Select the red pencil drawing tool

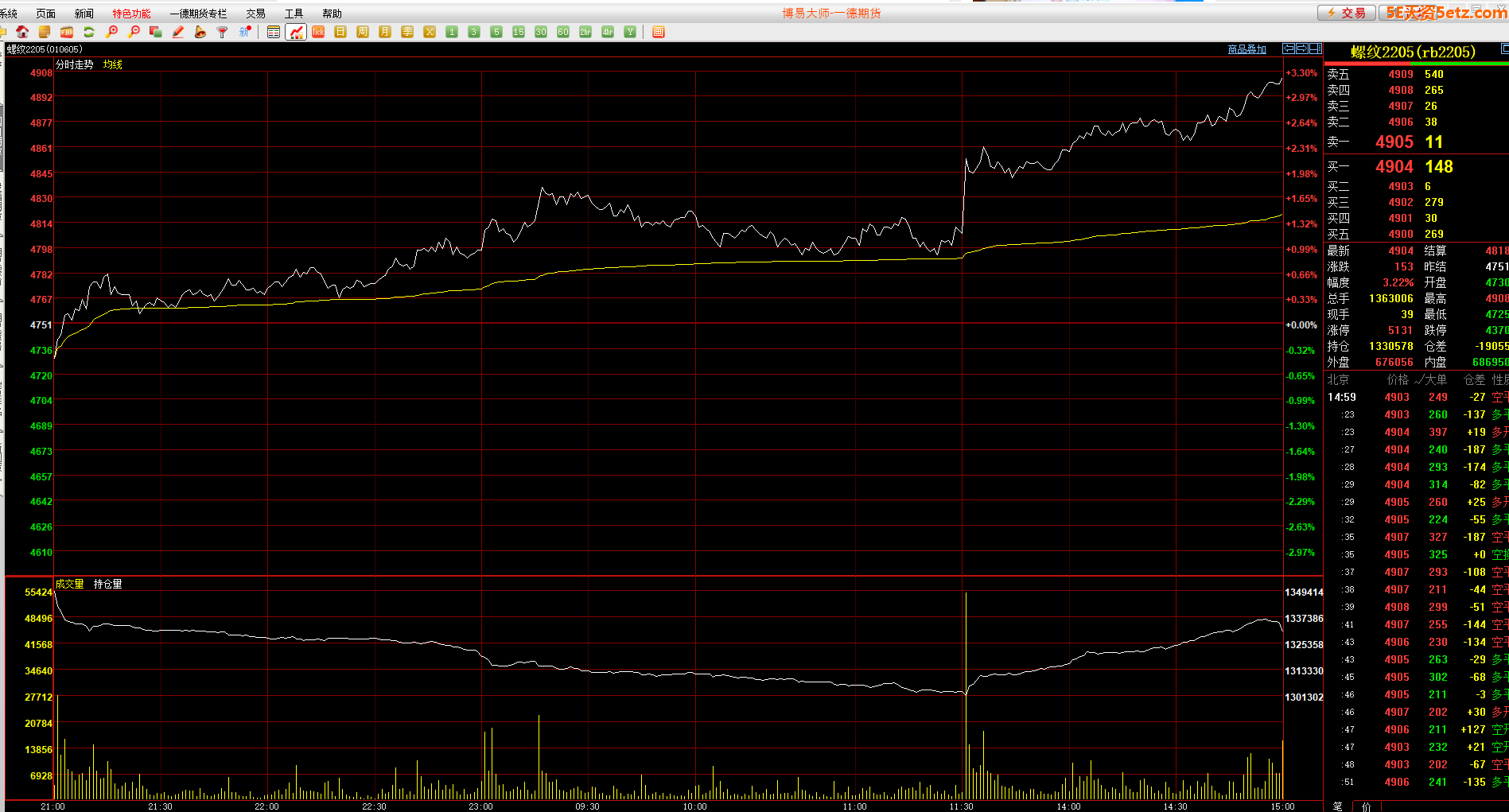pos(178,32)
